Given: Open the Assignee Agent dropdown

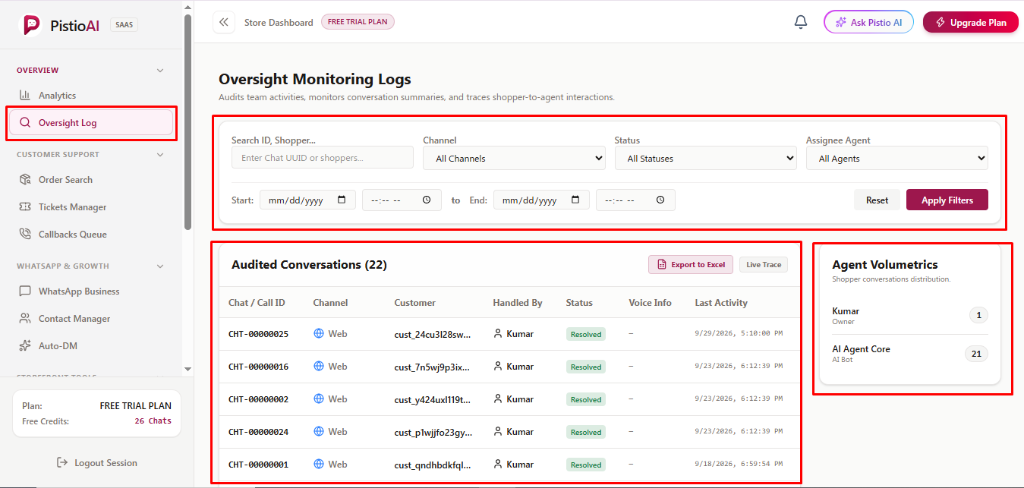Looking at the screenshot, I should (897, 158).
